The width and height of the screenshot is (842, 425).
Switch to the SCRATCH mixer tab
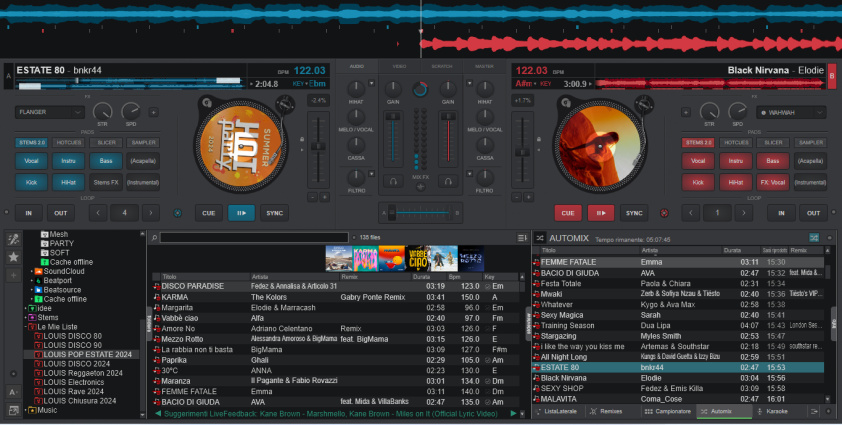(441, 67)
